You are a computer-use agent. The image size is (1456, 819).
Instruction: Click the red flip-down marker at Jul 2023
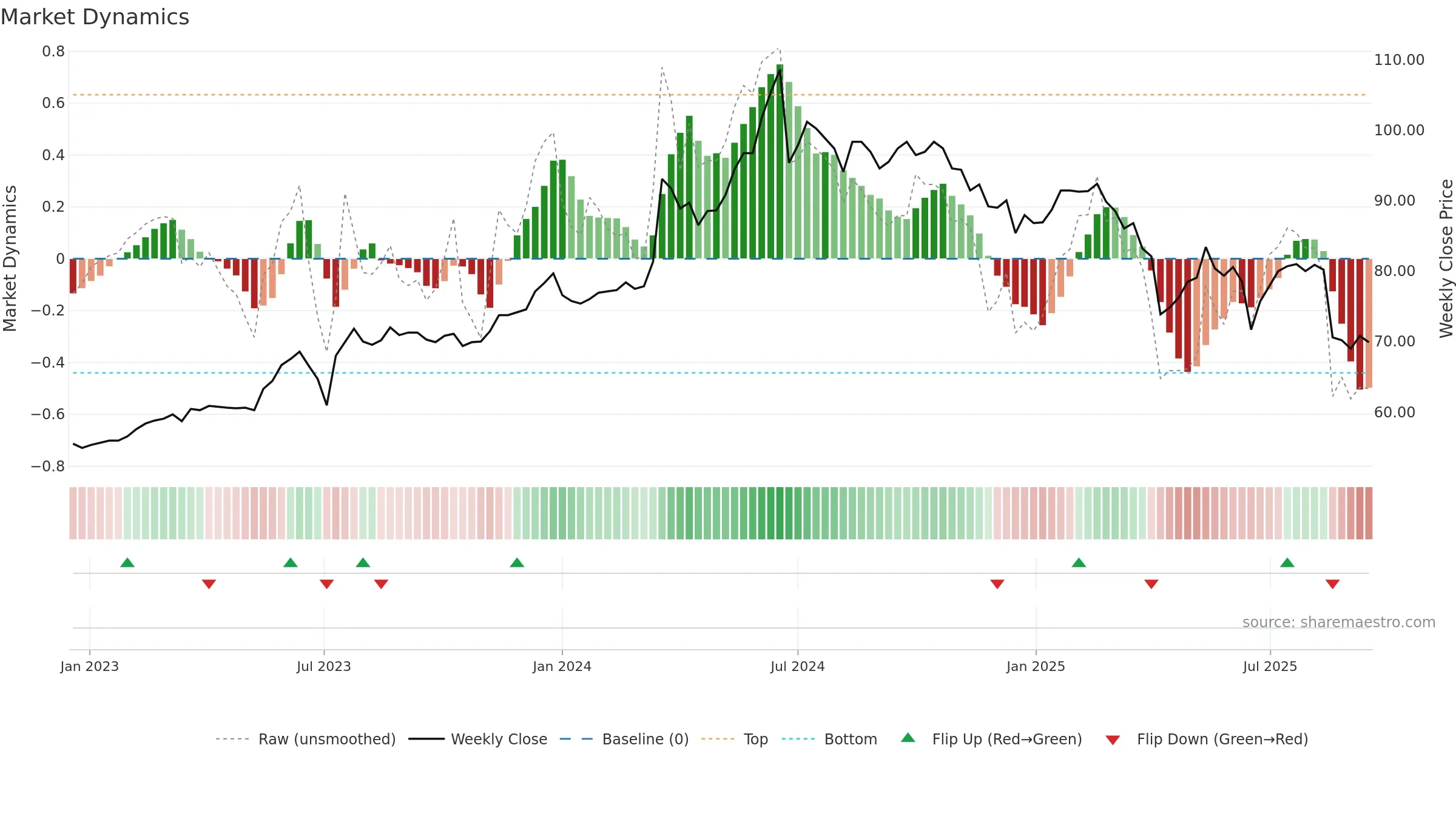(x=326, y=584)
